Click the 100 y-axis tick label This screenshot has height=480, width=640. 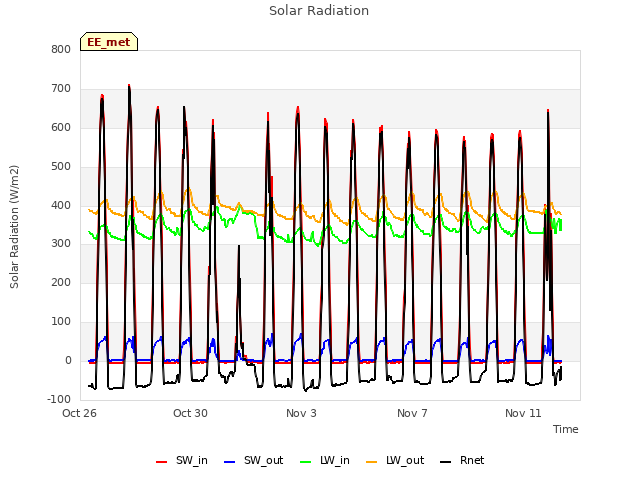61,322
